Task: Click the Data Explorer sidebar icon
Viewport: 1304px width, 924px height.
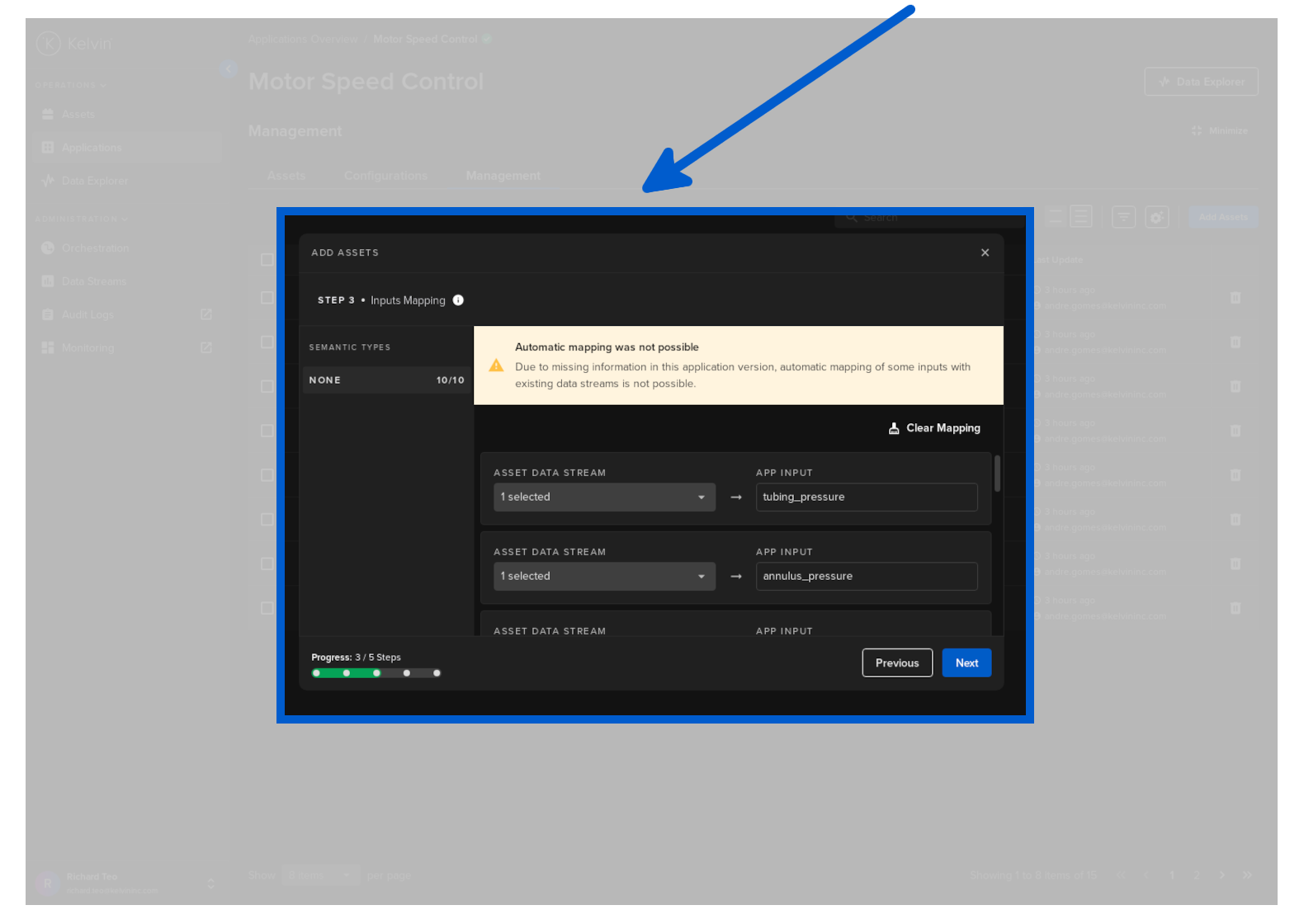Action: coord(48,181)
